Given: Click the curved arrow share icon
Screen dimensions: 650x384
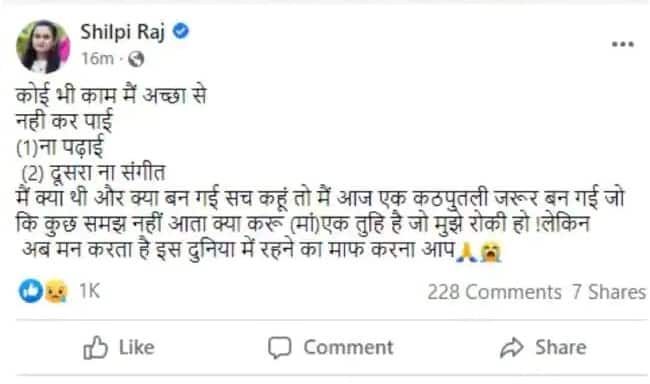Looking at the screenshot, I should point(512,348).
